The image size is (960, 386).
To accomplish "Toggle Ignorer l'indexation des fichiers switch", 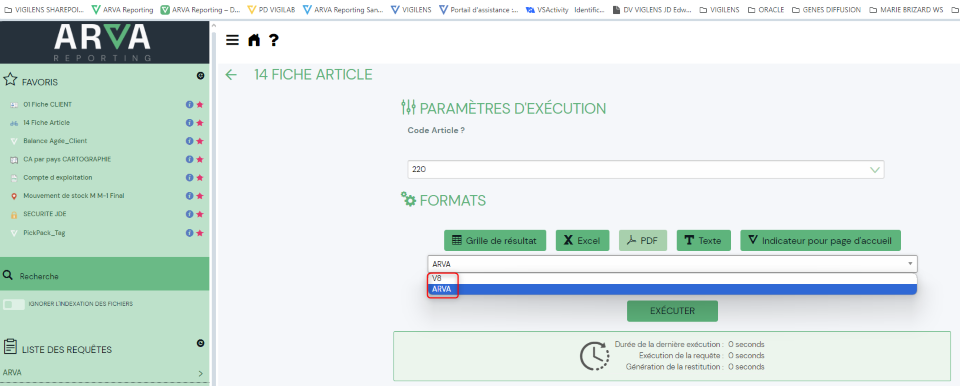I will pos(13,305).
